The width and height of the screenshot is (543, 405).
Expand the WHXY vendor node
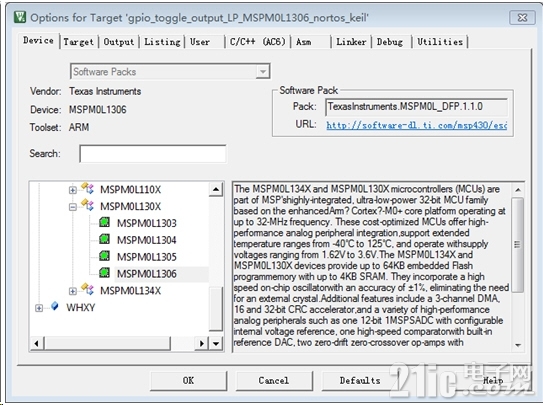tap(39, 308)
